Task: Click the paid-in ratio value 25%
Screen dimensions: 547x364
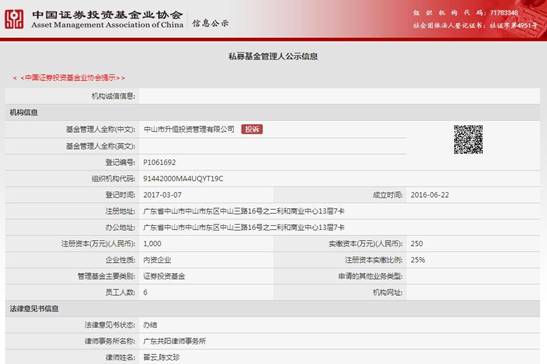Action: [418, 260]
